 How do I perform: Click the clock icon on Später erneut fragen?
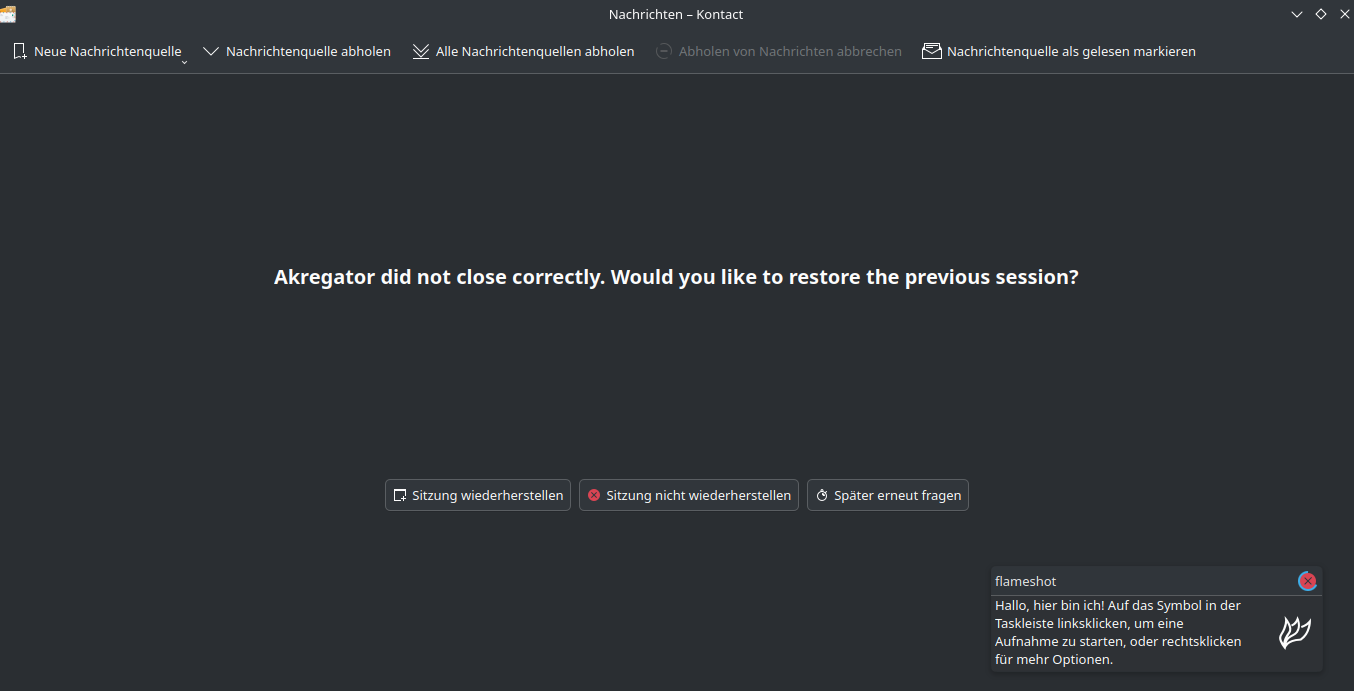click(x=822, y=495)
